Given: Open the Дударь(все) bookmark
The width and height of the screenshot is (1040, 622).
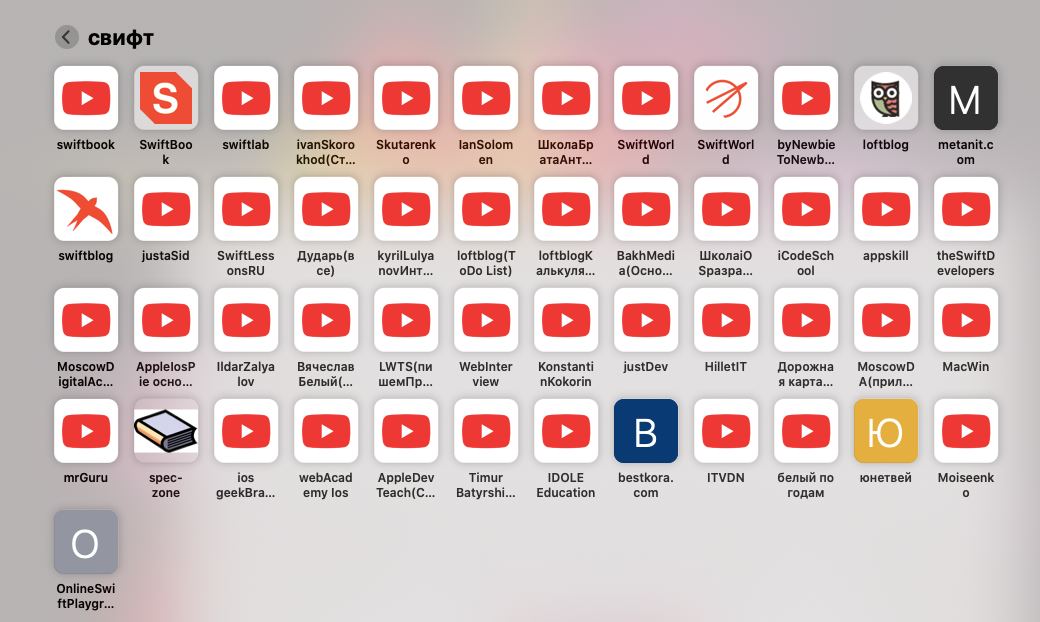Looking at the screenshot, I should [x=326, y=209].
